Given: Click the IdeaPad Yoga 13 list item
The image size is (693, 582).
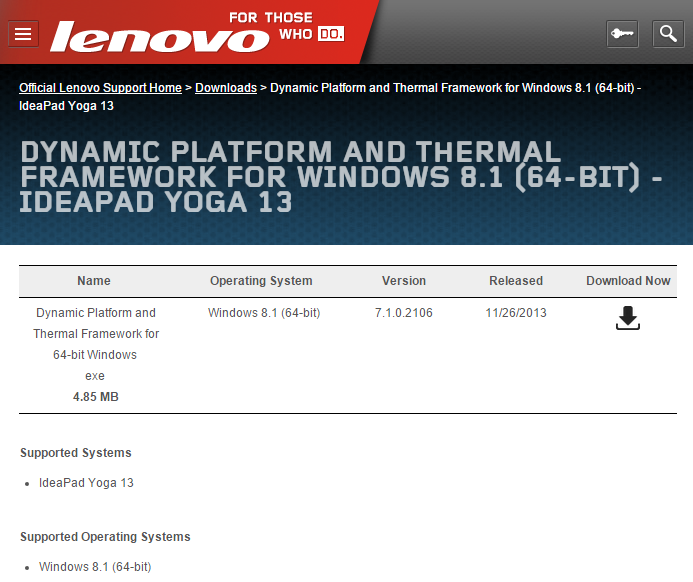Looking at the screenshot, I should click(x=86, y=483).
